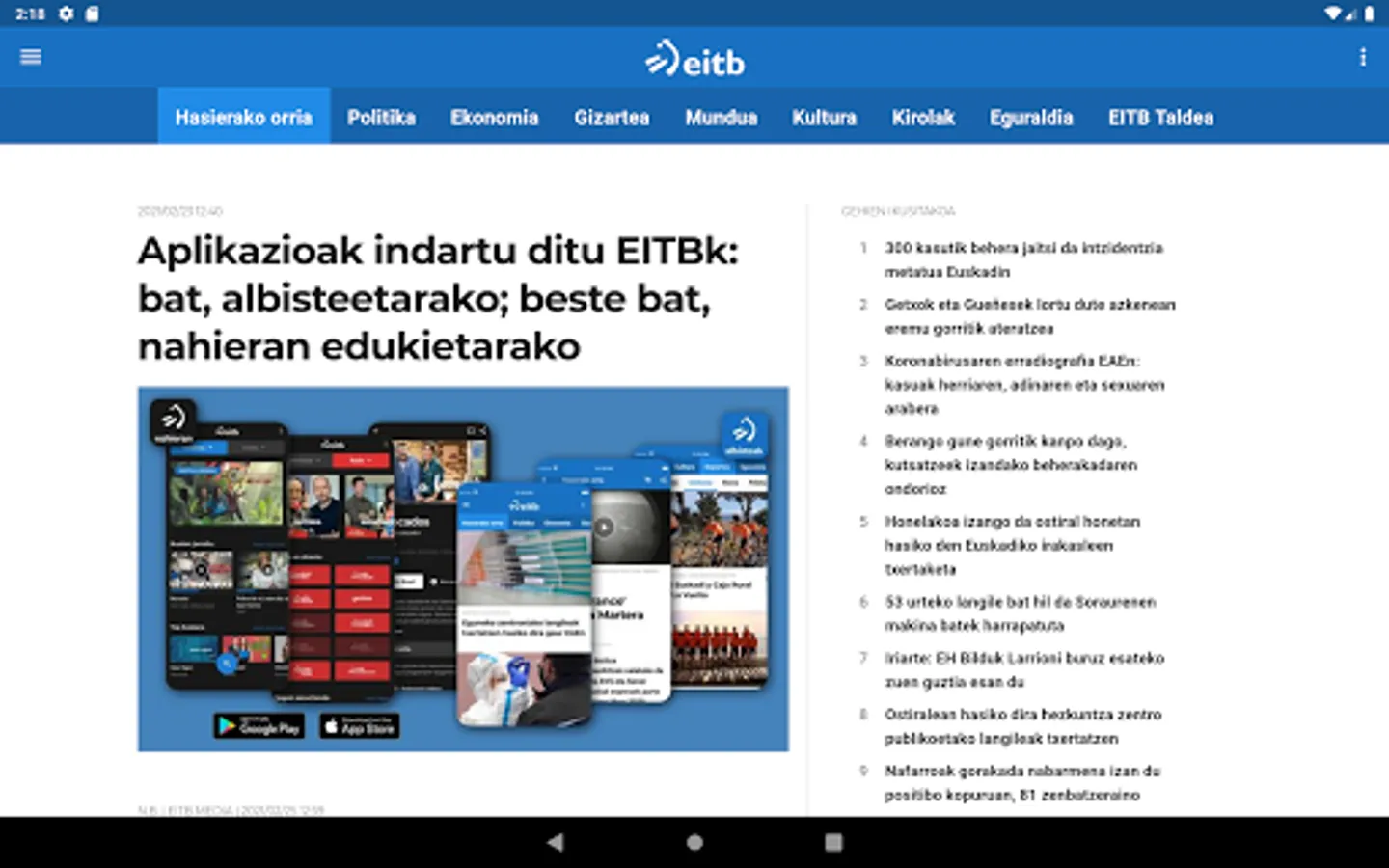Open story 3 about Koronabirusaren erradiografia
This screenshot has width=1389, height=868.
click(1024, 385)
